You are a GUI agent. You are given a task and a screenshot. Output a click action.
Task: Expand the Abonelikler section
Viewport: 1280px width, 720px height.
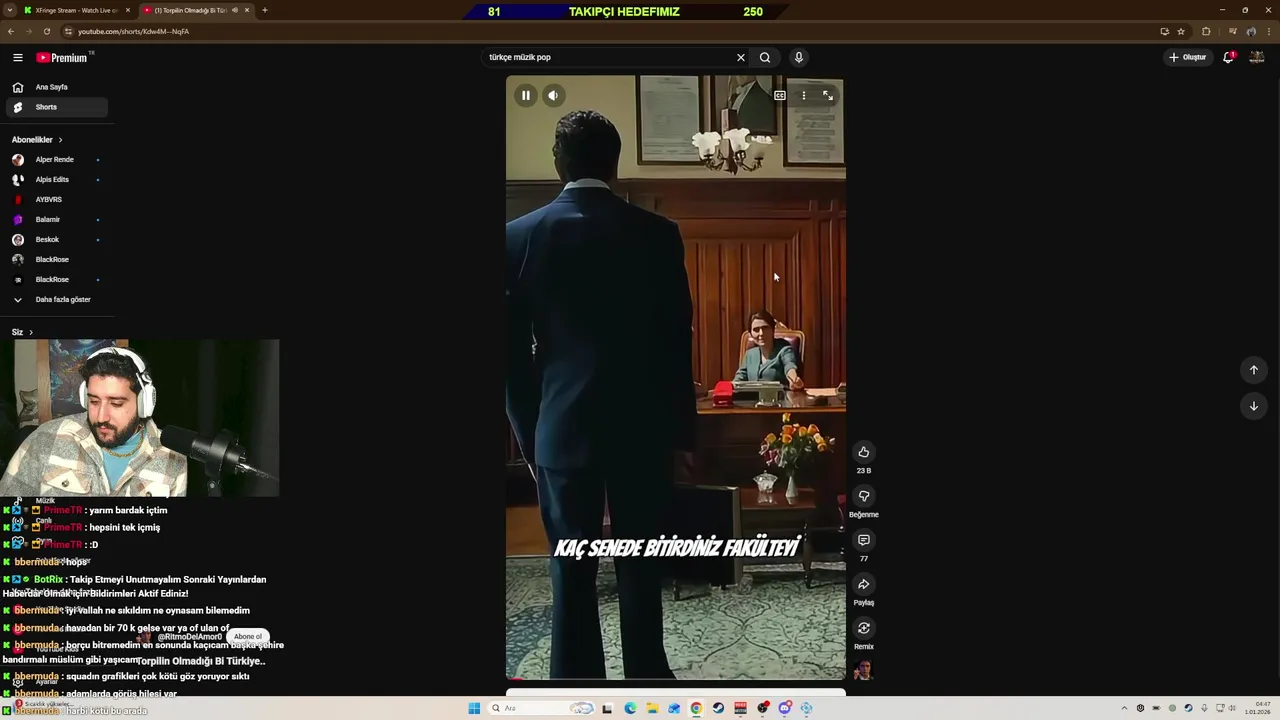(x=37, y=140)
